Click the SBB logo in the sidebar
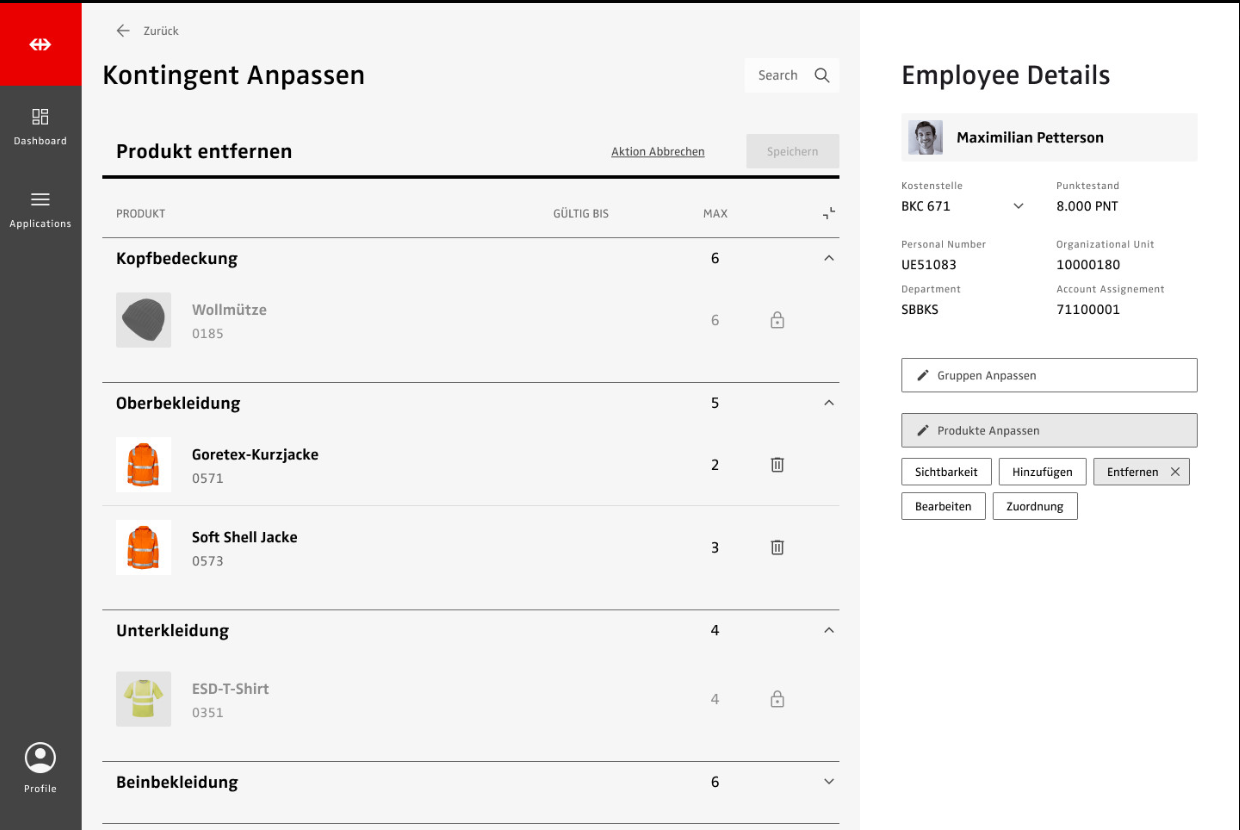This screenshot has width=1240, height=830. point(40,44)
